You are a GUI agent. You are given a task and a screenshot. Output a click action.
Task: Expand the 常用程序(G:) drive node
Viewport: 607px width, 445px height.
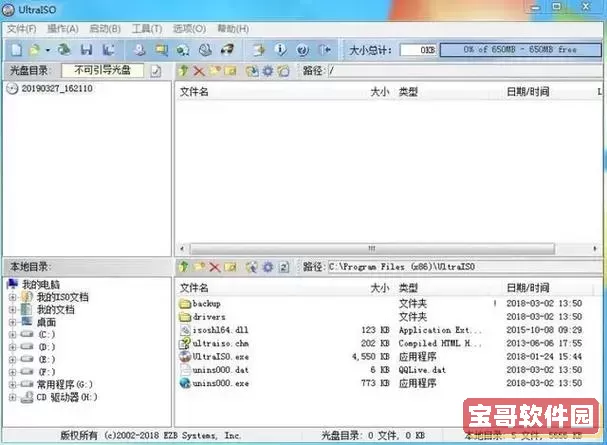[12, 385]
